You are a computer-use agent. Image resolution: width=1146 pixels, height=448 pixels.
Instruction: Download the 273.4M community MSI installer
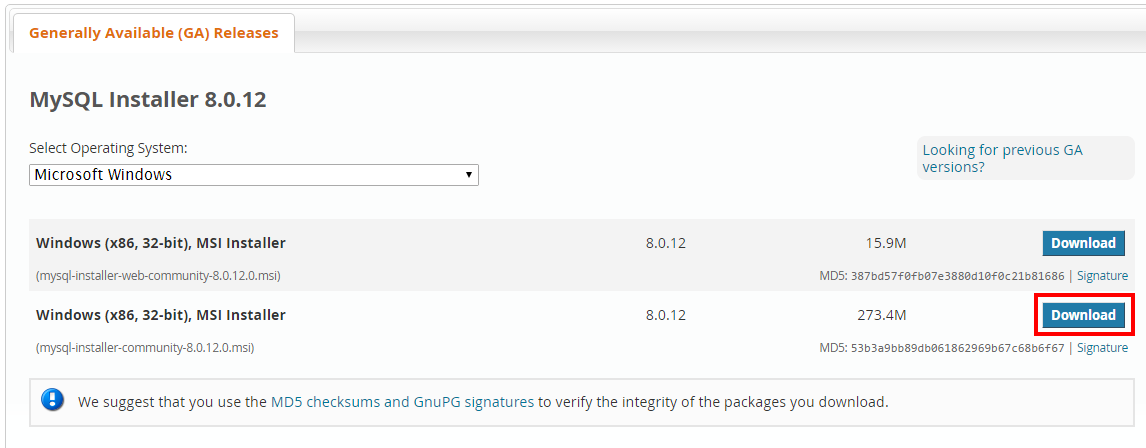pos(1083,315)
